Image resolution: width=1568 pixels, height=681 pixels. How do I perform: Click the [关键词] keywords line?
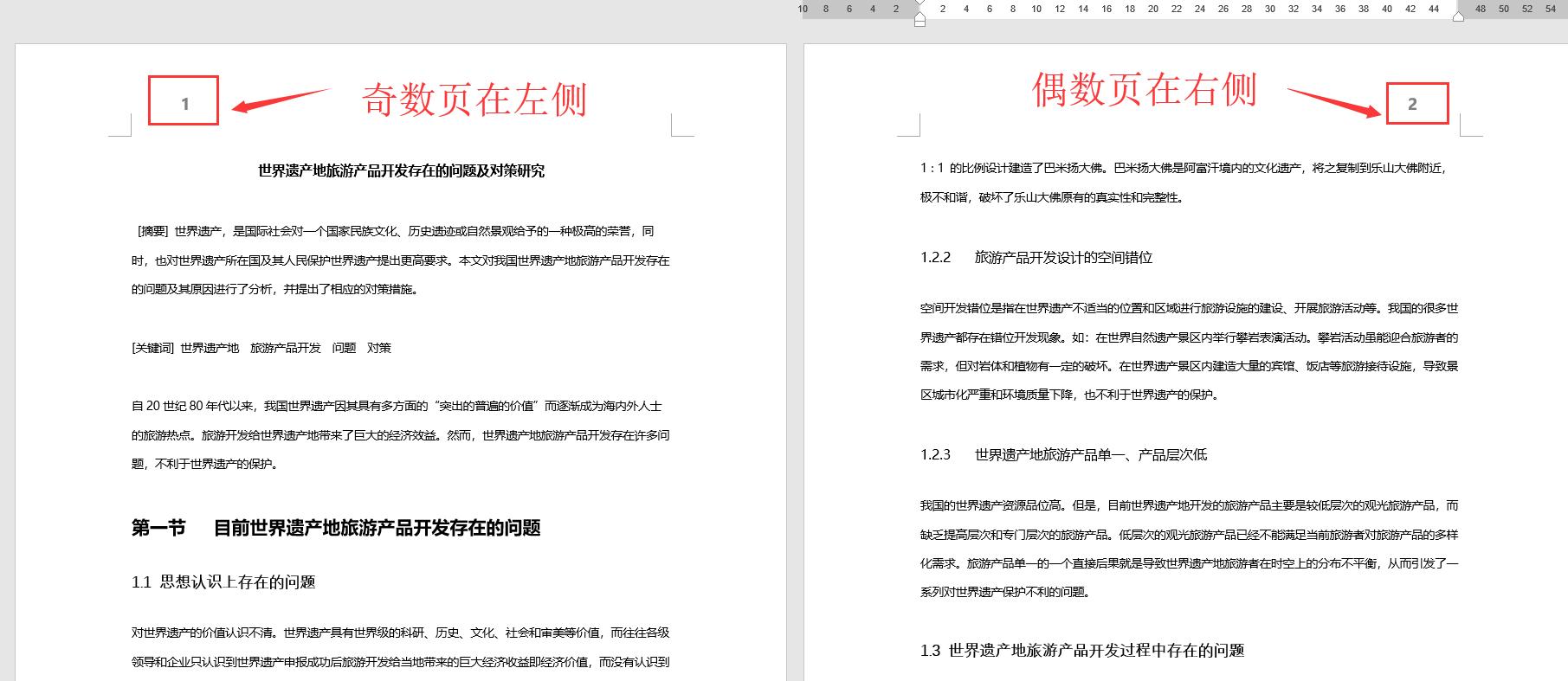click(x=261, y=348)
